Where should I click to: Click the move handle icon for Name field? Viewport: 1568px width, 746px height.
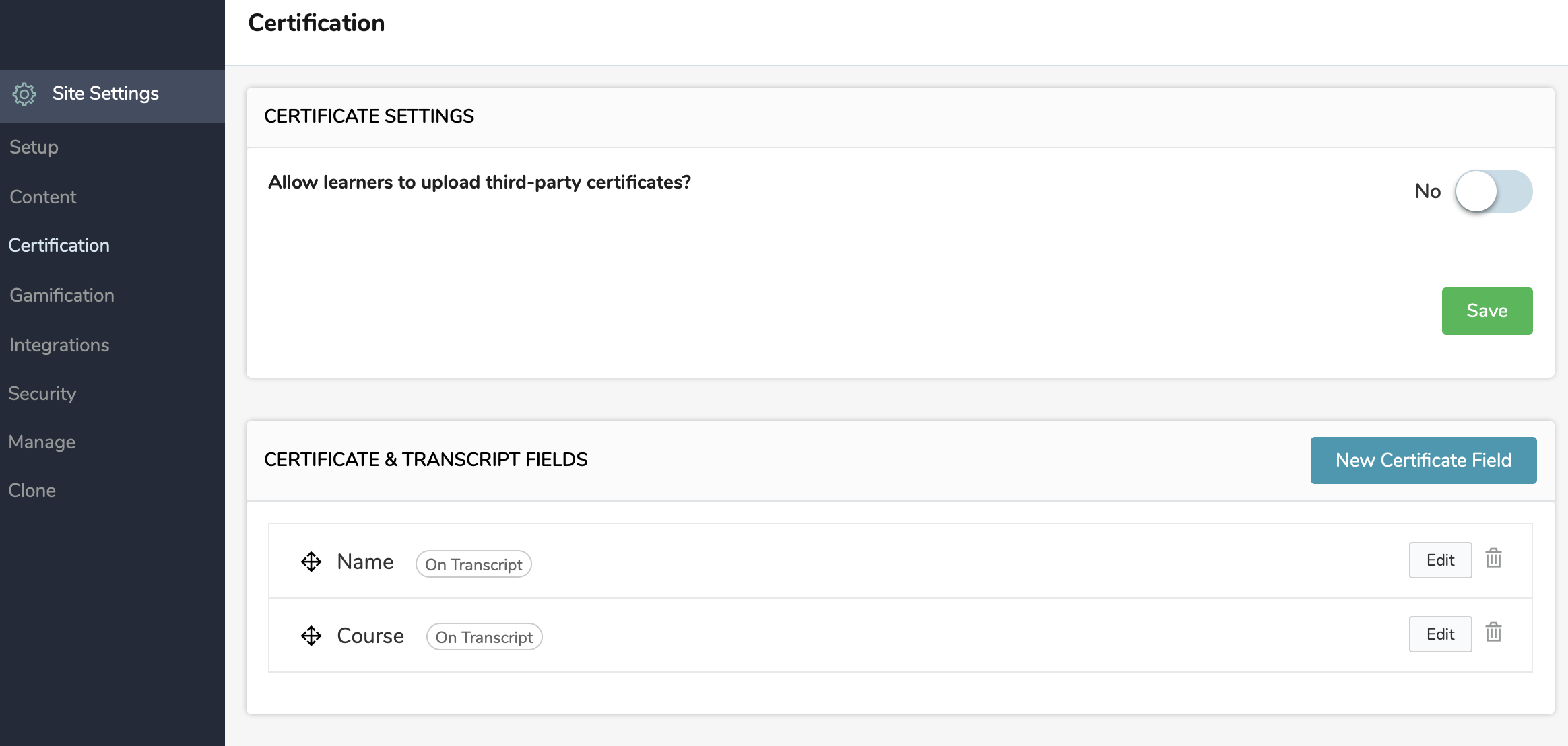pos(311,562)
